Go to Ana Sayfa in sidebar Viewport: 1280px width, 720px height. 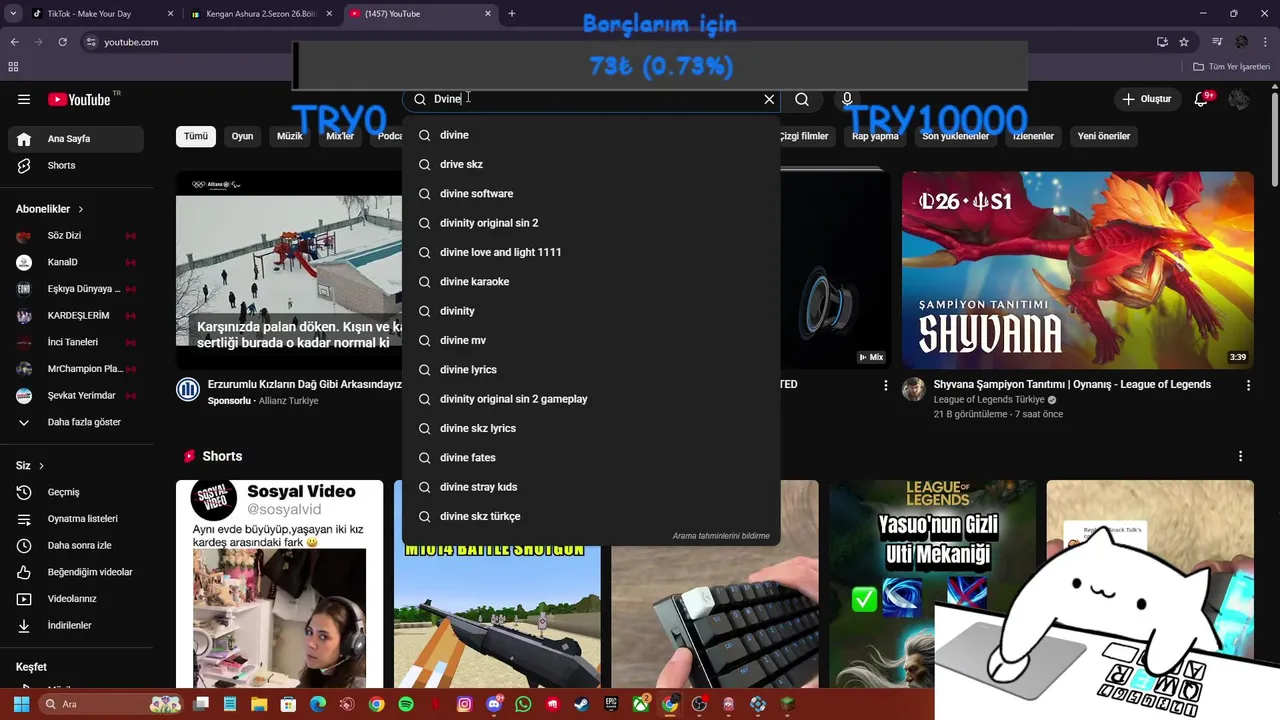point(76,139)
